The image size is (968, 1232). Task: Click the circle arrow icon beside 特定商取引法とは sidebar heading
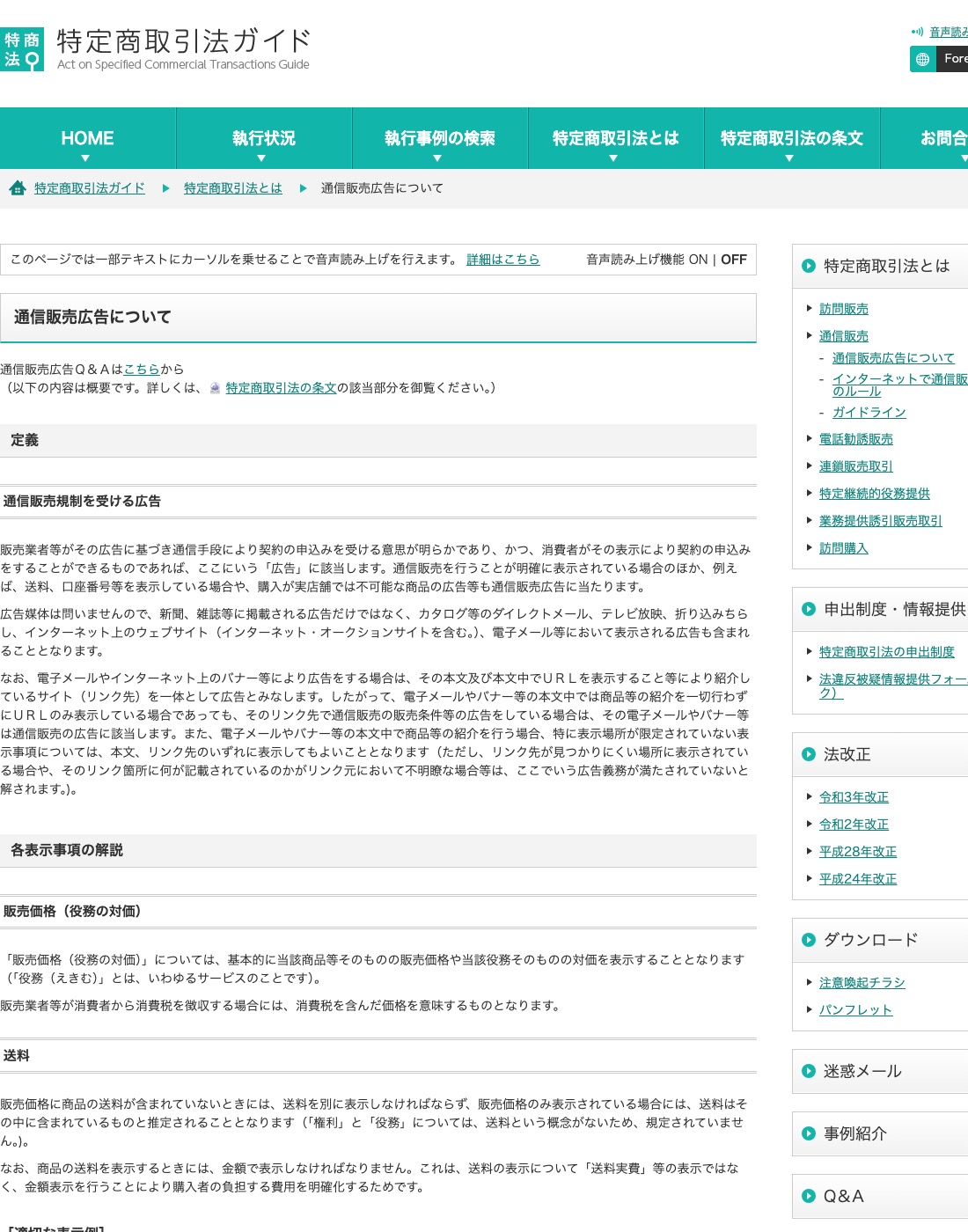point(809,266)
